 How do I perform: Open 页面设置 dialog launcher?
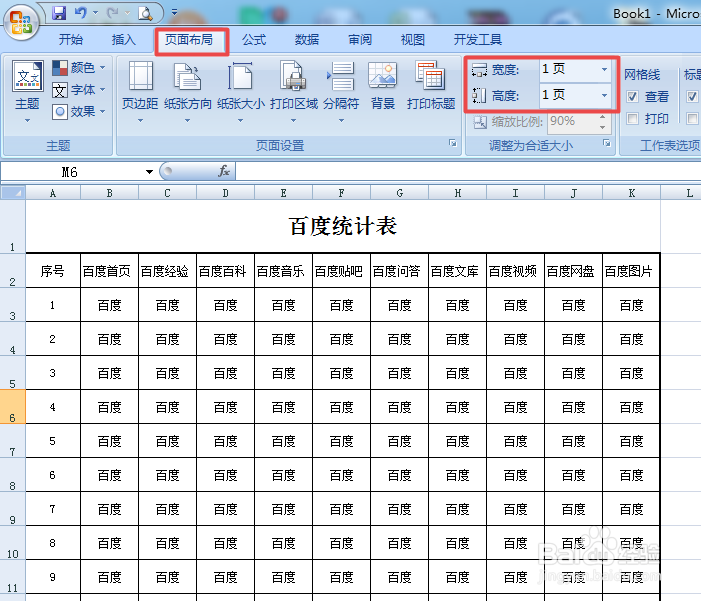(x=453, y=143)
